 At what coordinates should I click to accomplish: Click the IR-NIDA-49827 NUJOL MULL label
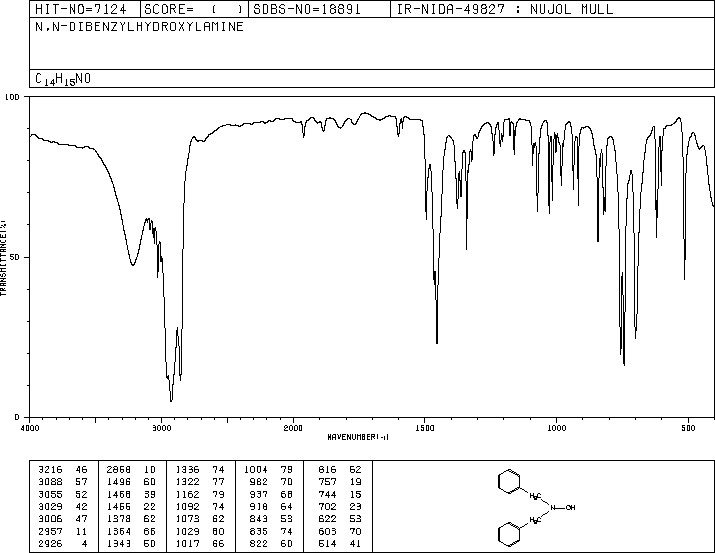(x=505, y=10)
